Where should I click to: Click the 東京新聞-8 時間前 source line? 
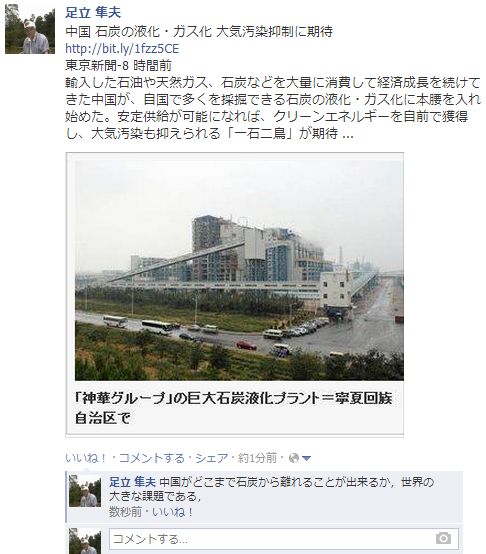[x=119, y=65]
